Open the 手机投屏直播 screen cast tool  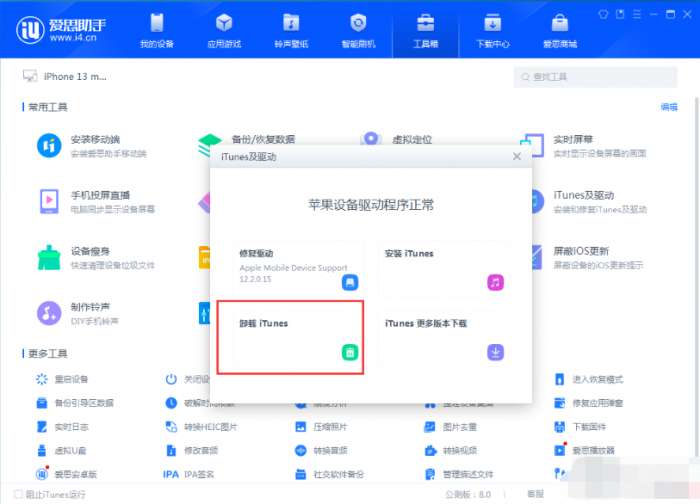coord(96,201)
